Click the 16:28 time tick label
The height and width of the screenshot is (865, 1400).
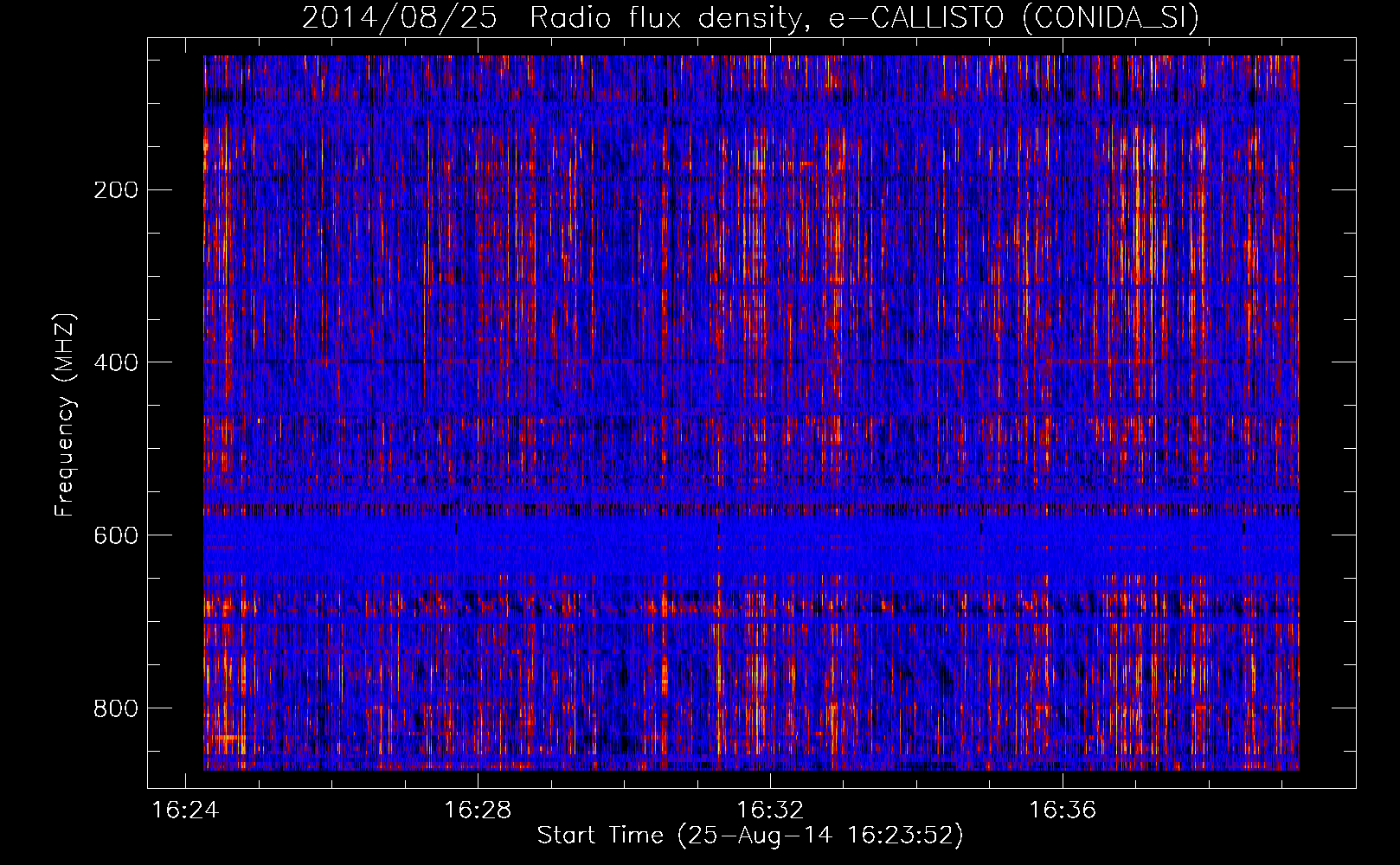pos(478,810)
